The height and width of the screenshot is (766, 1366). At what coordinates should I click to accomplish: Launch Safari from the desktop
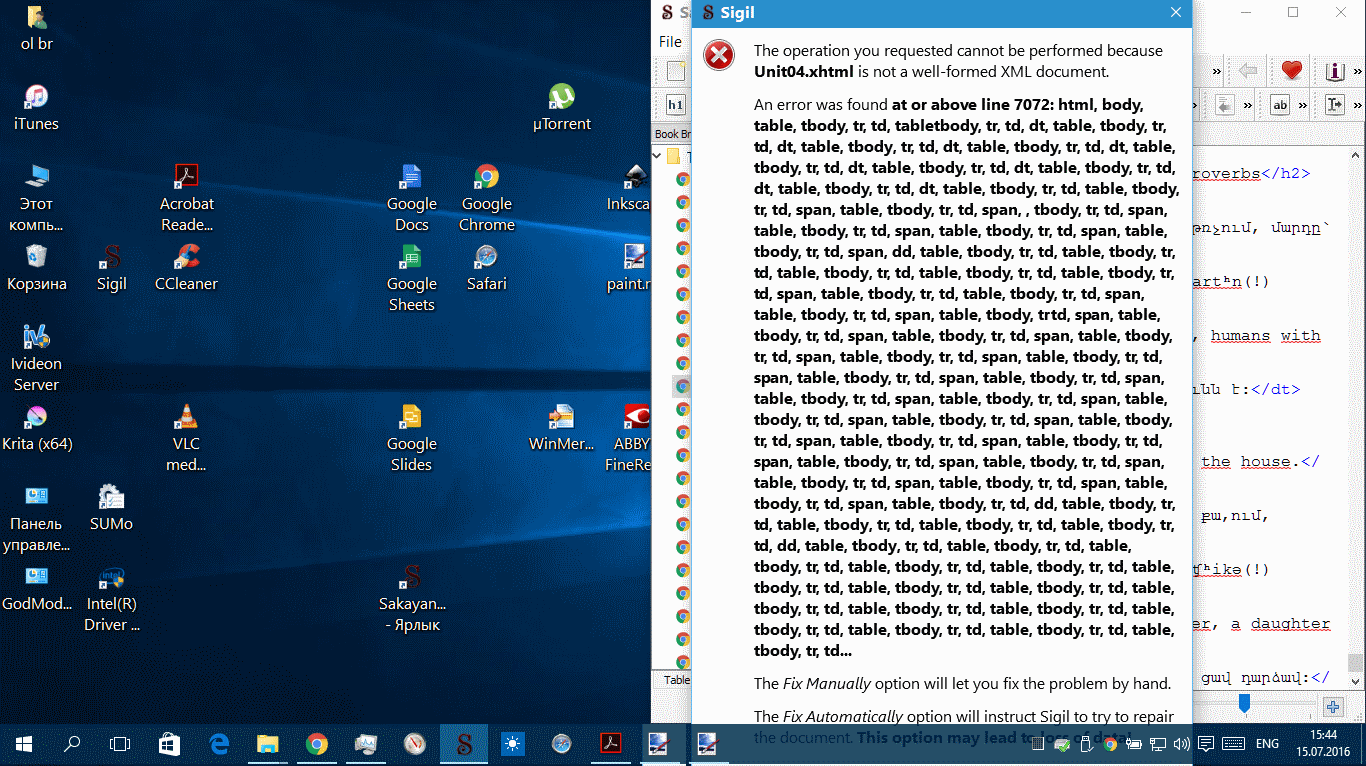pyautogui.click(x=487, y=268)
